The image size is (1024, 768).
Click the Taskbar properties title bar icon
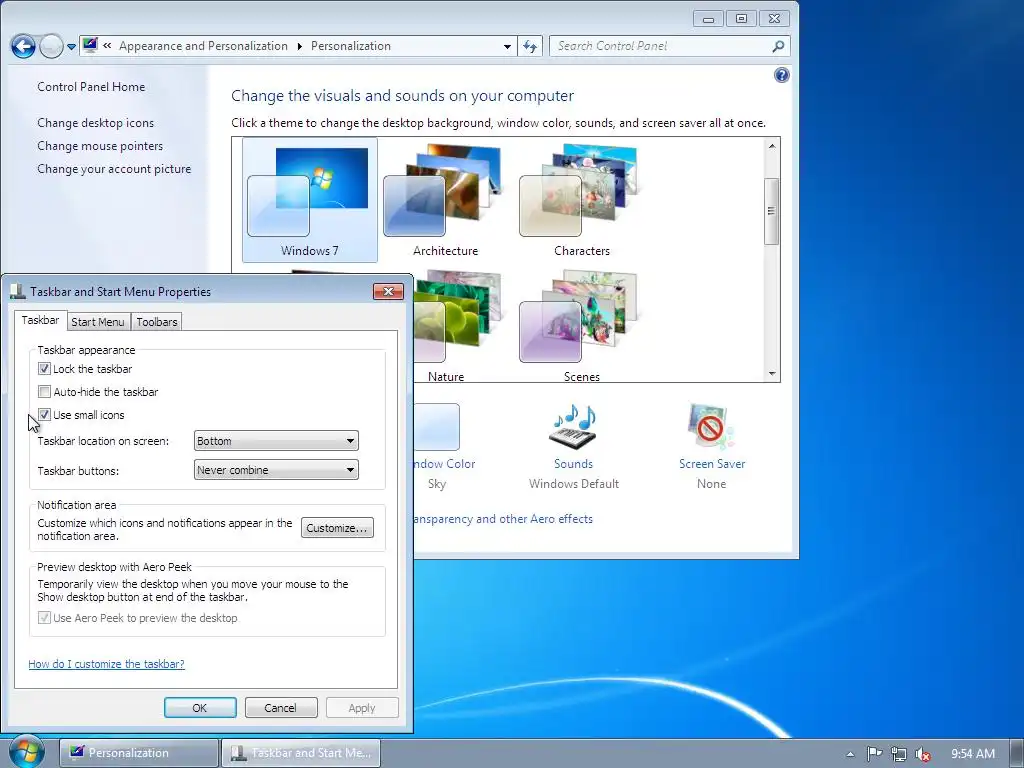coord(18,292)
